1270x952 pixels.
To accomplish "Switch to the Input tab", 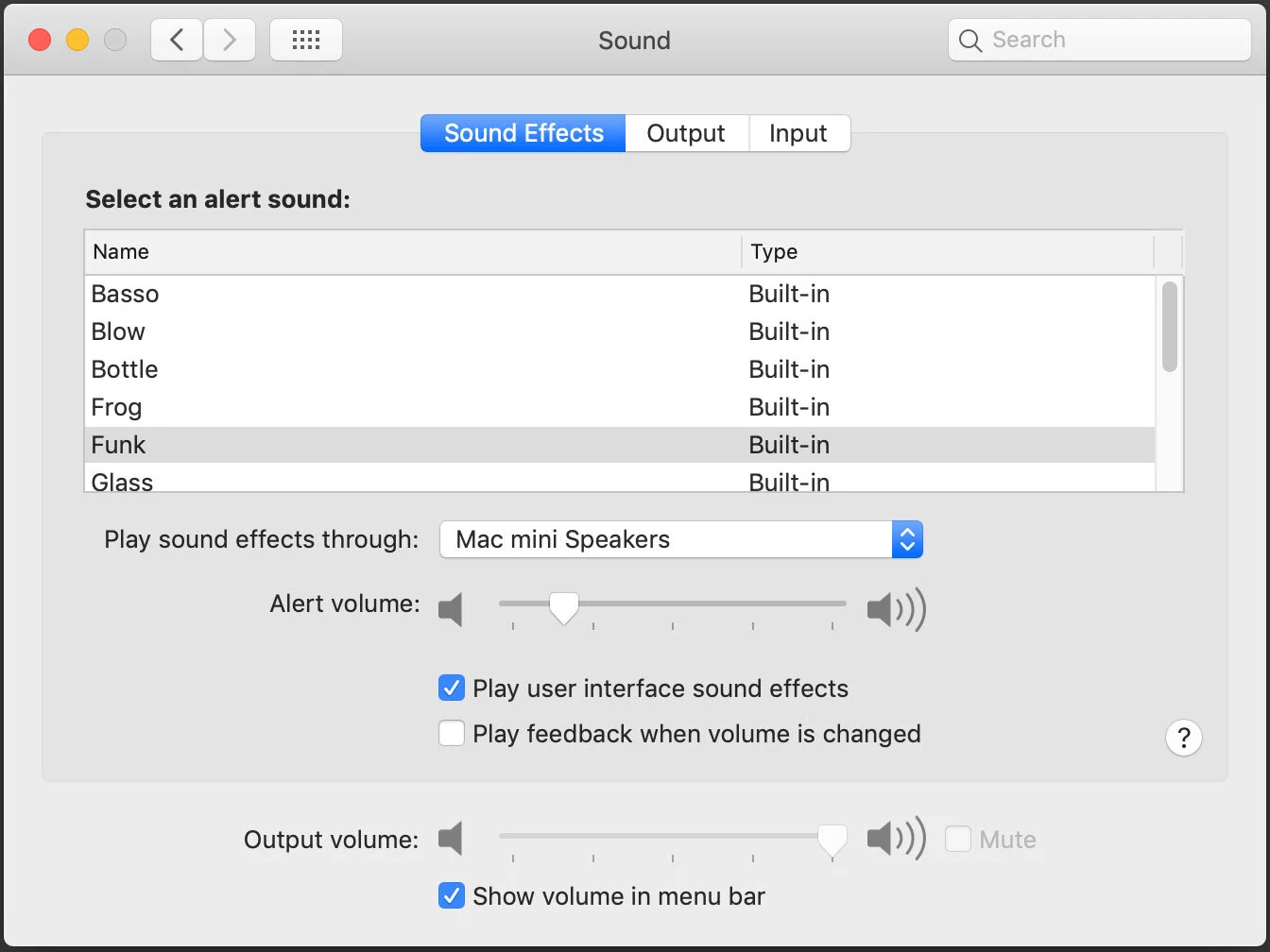I will click(x=799, y=133).
